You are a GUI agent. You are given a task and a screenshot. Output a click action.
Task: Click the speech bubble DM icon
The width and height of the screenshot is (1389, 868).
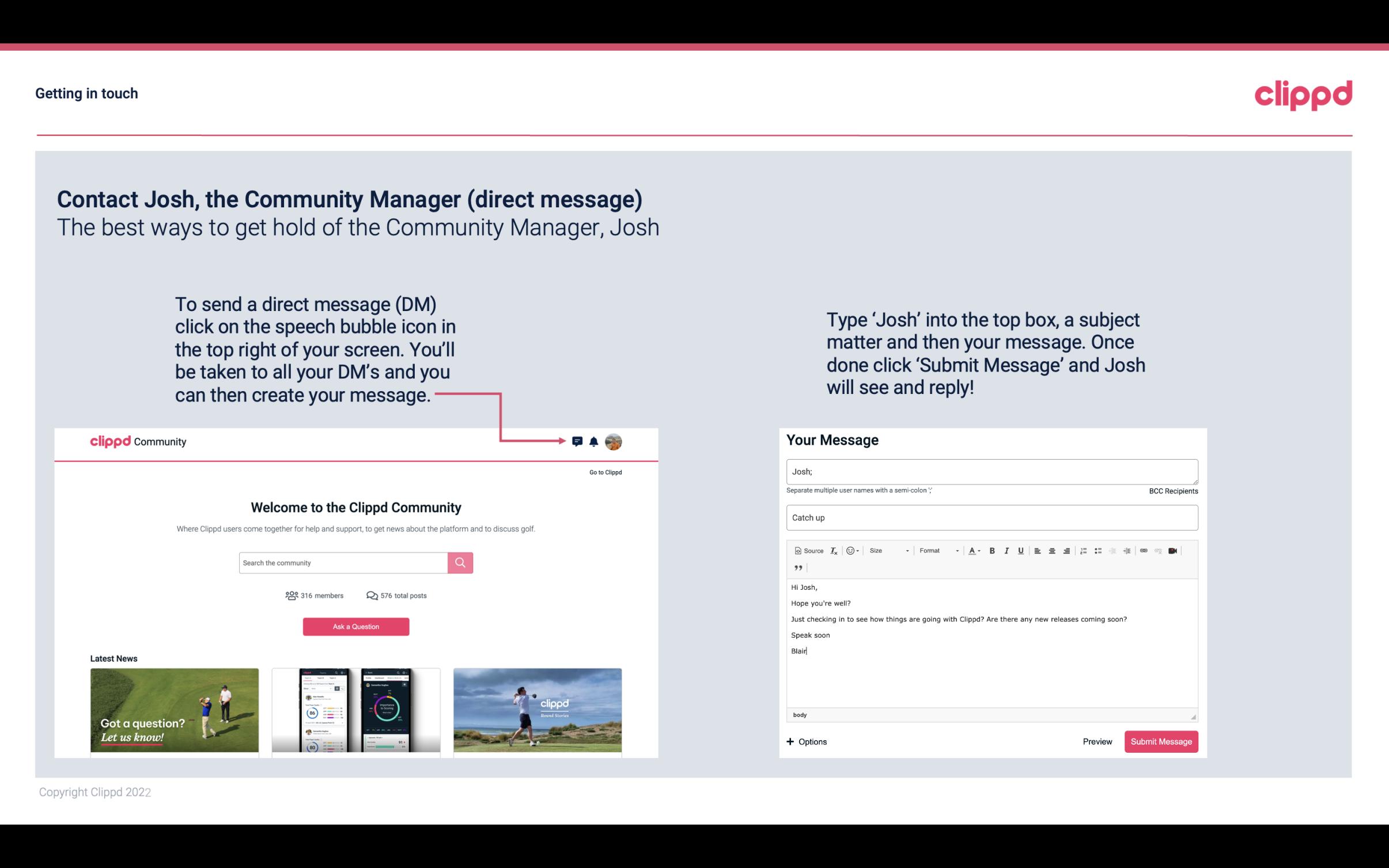[x=578, y=441]
